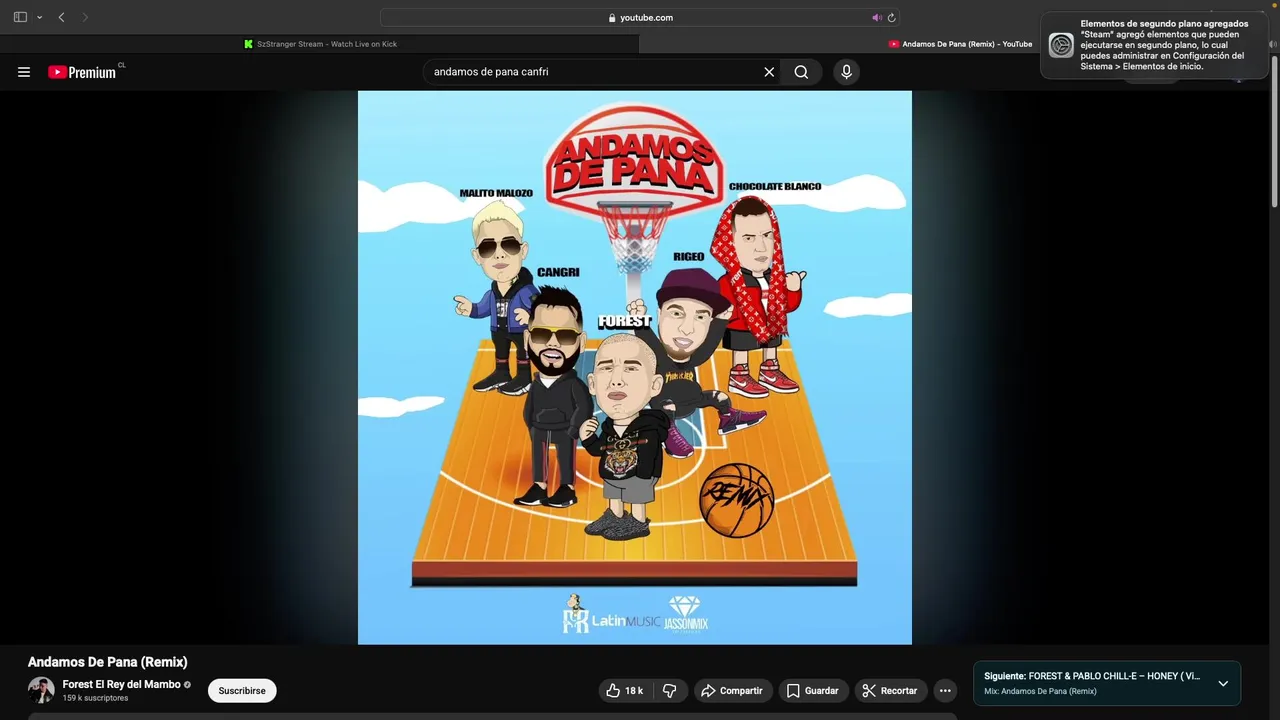Go back with the Safari back arrow
1280x720 pixels.
[x=61, y=17]
